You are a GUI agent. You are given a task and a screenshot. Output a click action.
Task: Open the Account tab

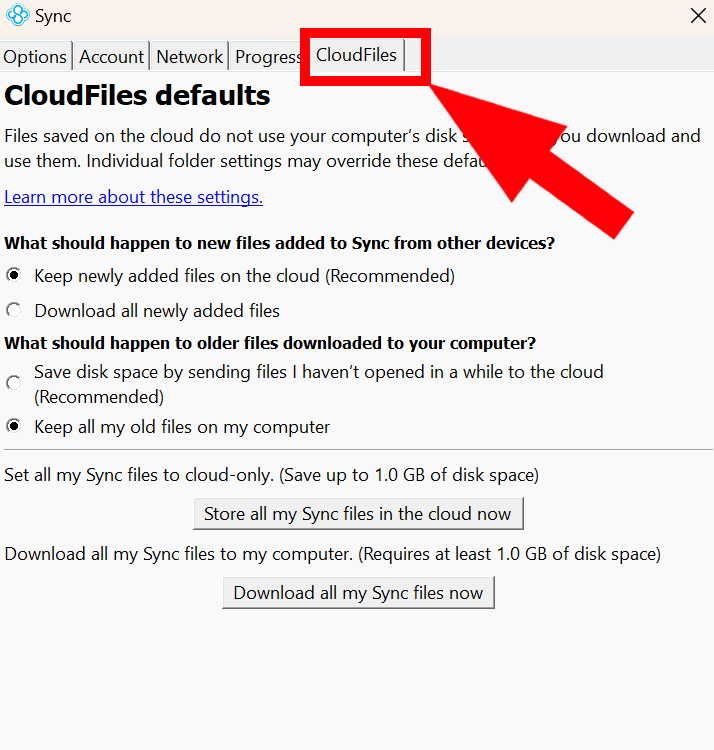[x=112, y=57]
